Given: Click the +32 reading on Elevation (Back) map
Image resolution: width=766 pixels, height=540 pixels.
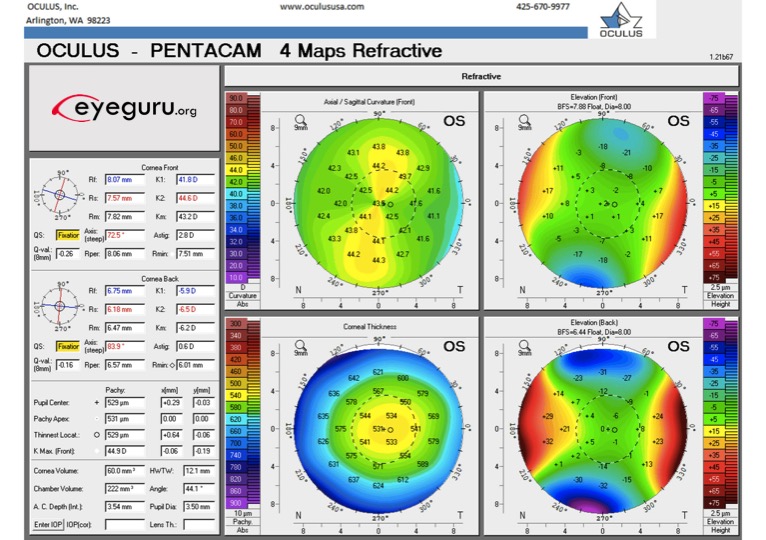Looking at the screenshot, I should tap(548, 441).
